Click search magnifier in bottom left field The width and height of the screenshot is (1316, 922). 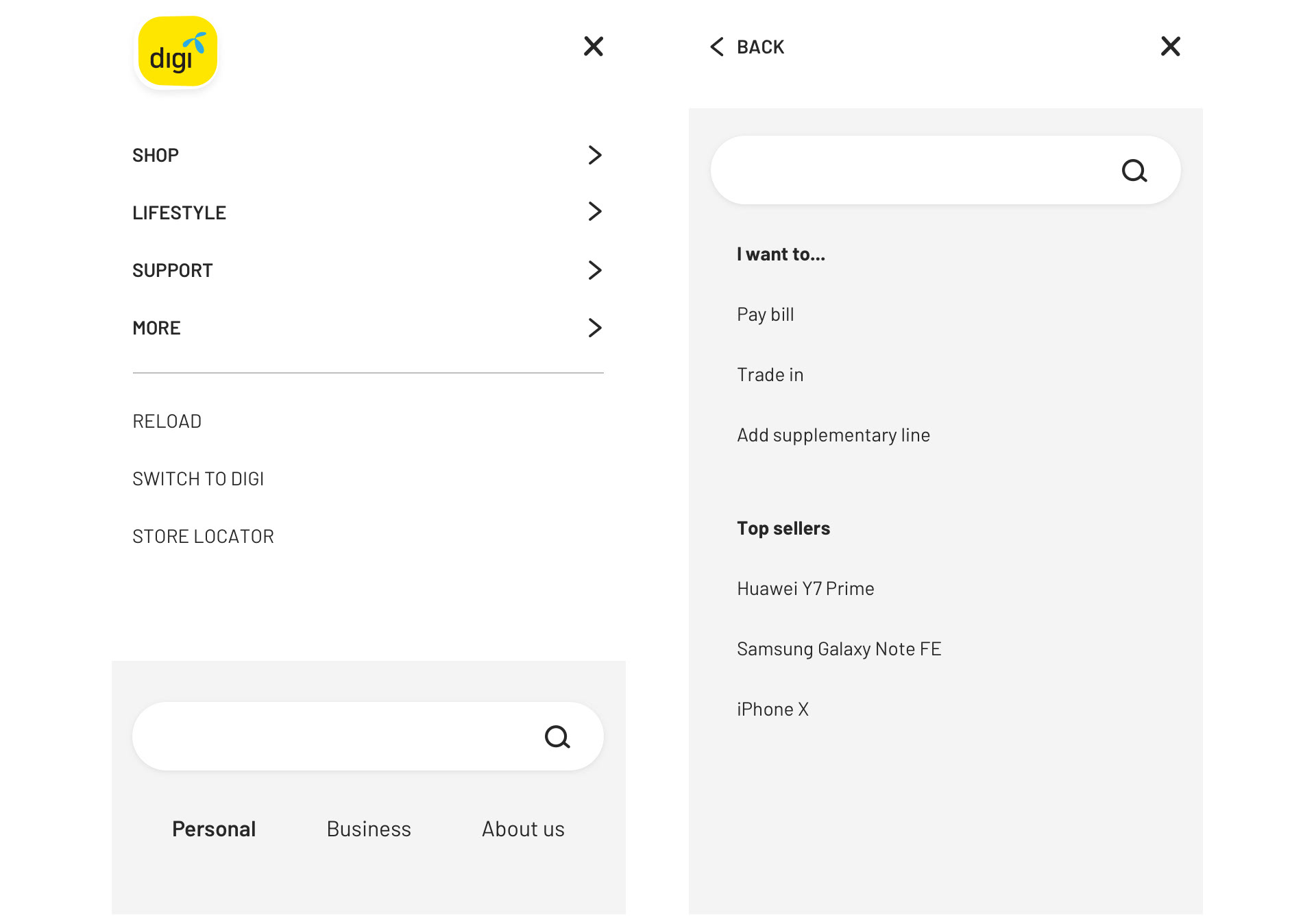557,737
